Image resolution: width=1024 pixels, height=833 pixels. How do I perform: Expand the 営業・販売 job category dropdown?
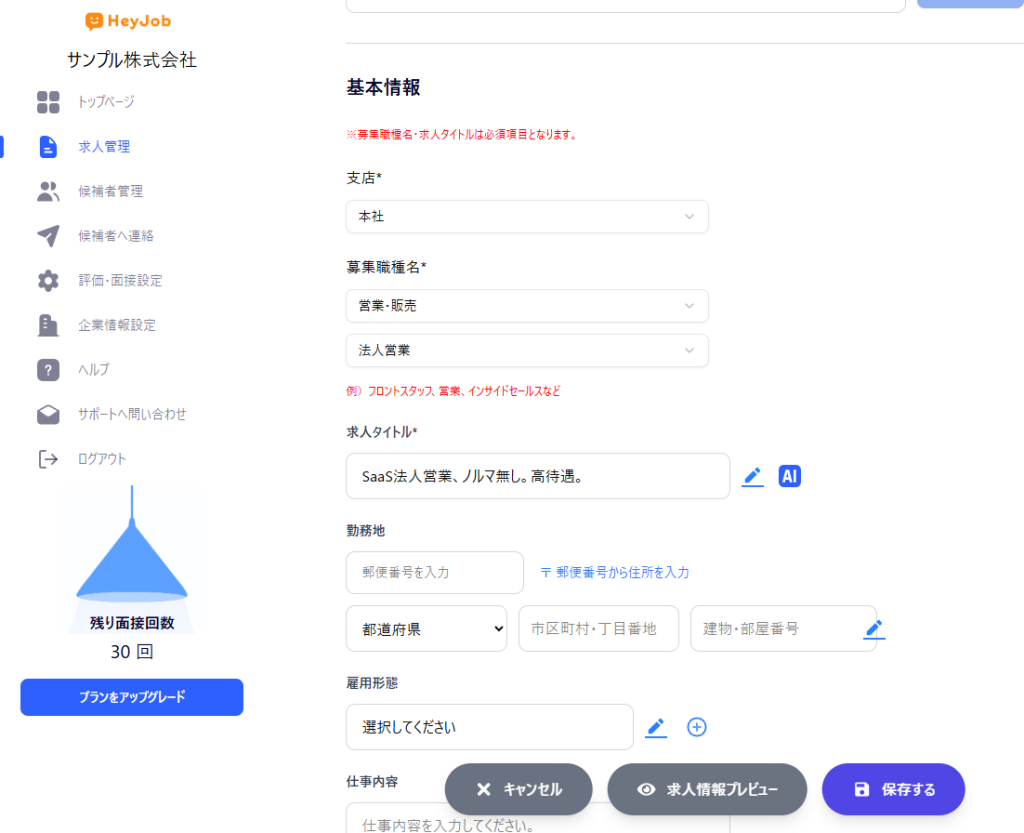(x=527, y=306)
